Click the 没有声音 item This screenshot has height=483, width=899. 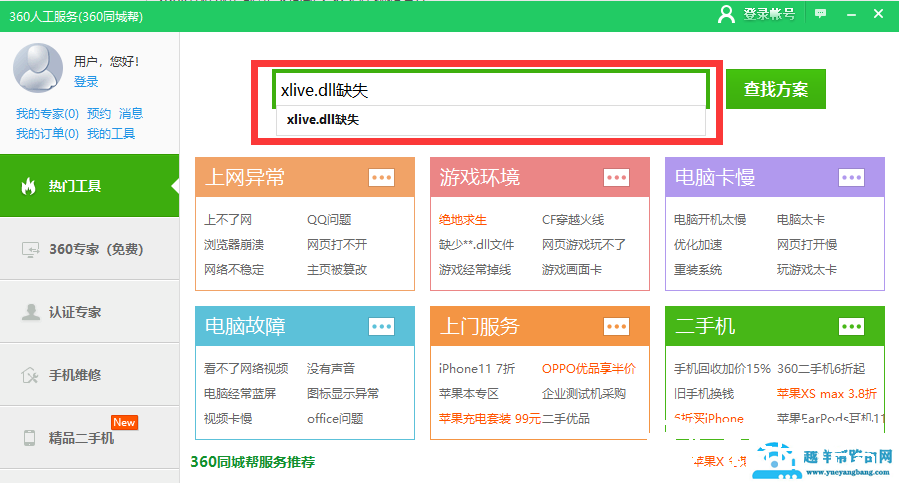331,368
